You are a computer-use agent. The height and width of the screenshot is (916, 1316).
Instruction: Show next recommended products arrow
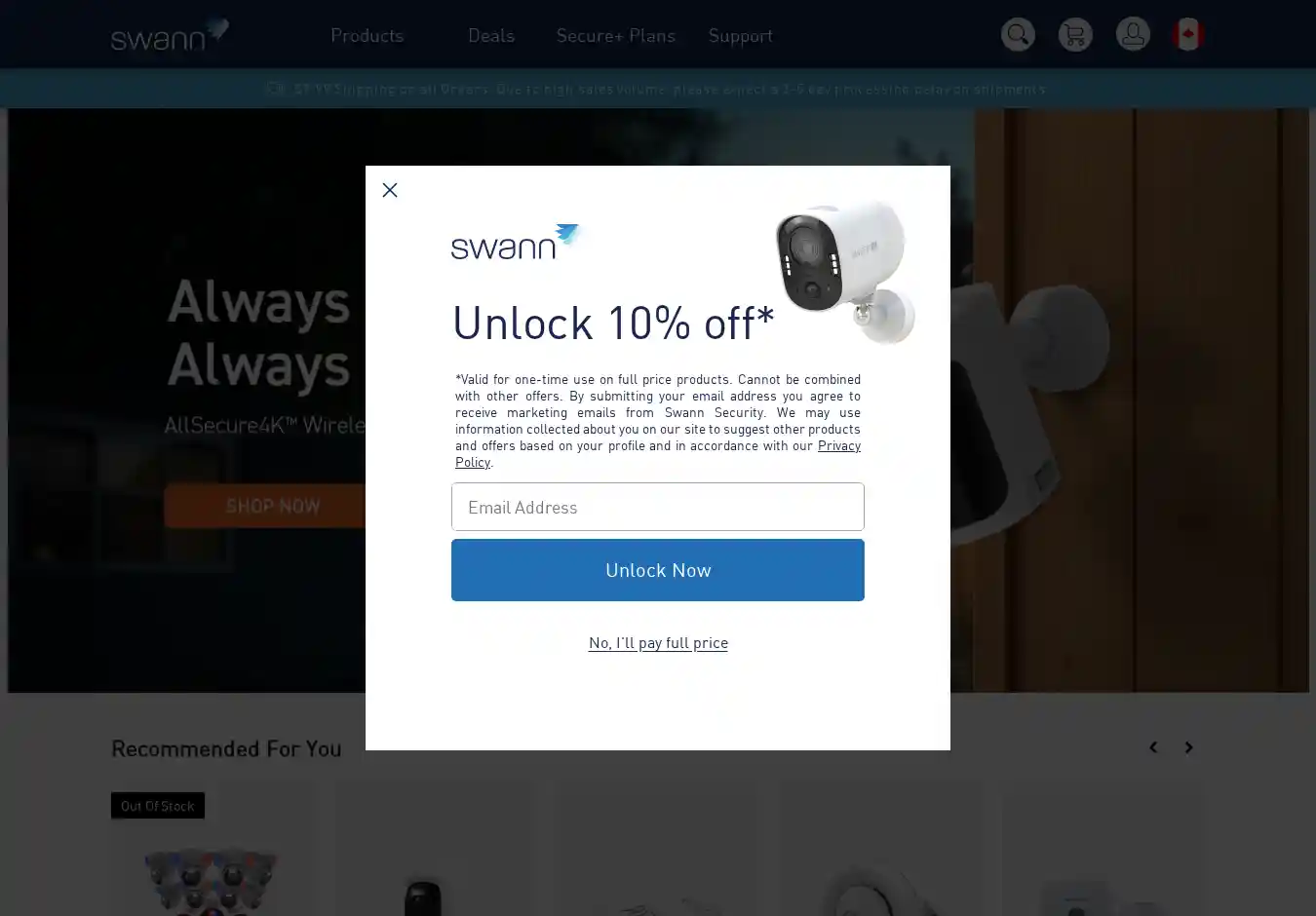point(1188,747)
